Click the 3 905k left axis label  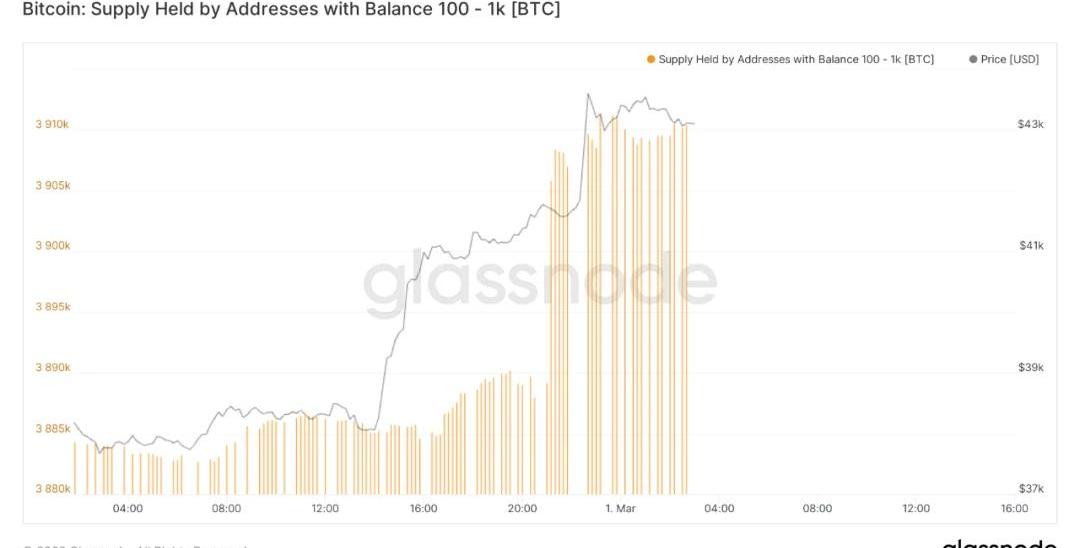(x=52, y=186)
